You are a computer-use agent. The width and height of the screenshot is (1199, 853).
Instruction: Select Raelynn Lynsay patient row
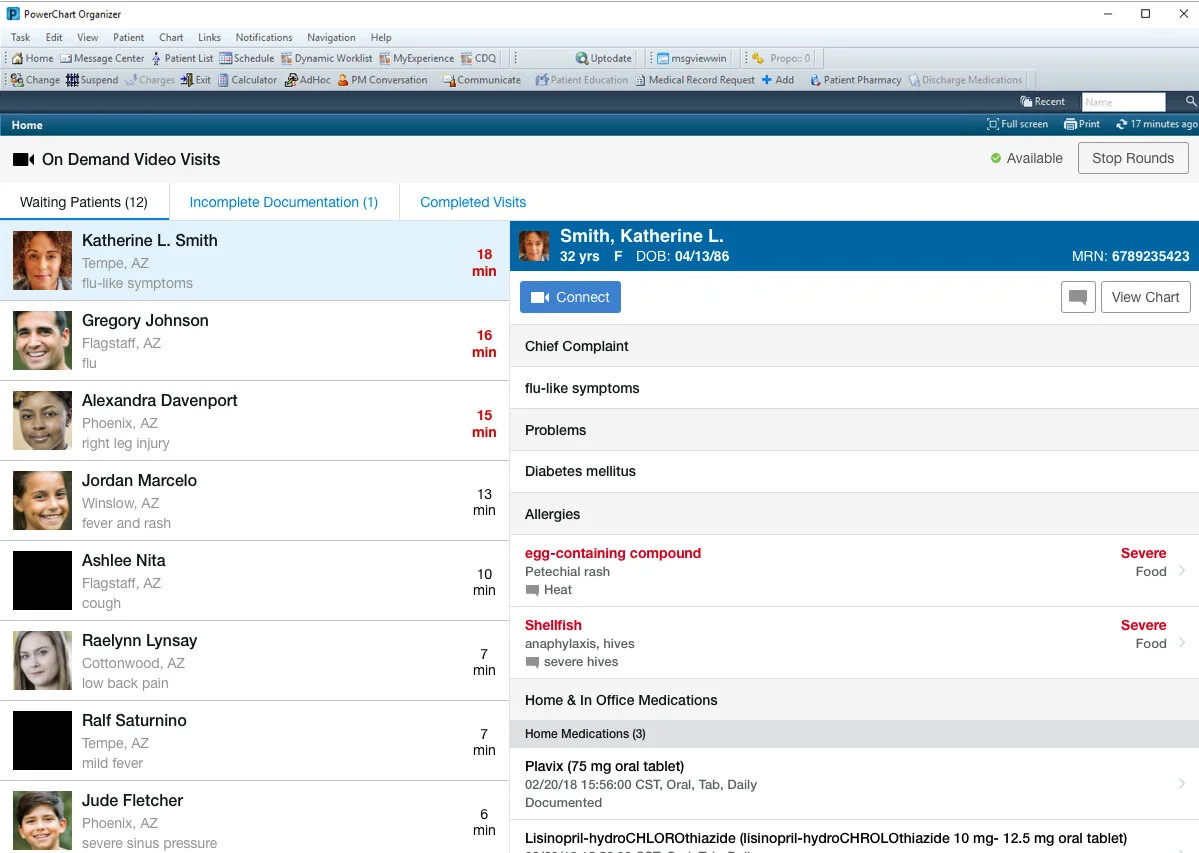point(255,661)
